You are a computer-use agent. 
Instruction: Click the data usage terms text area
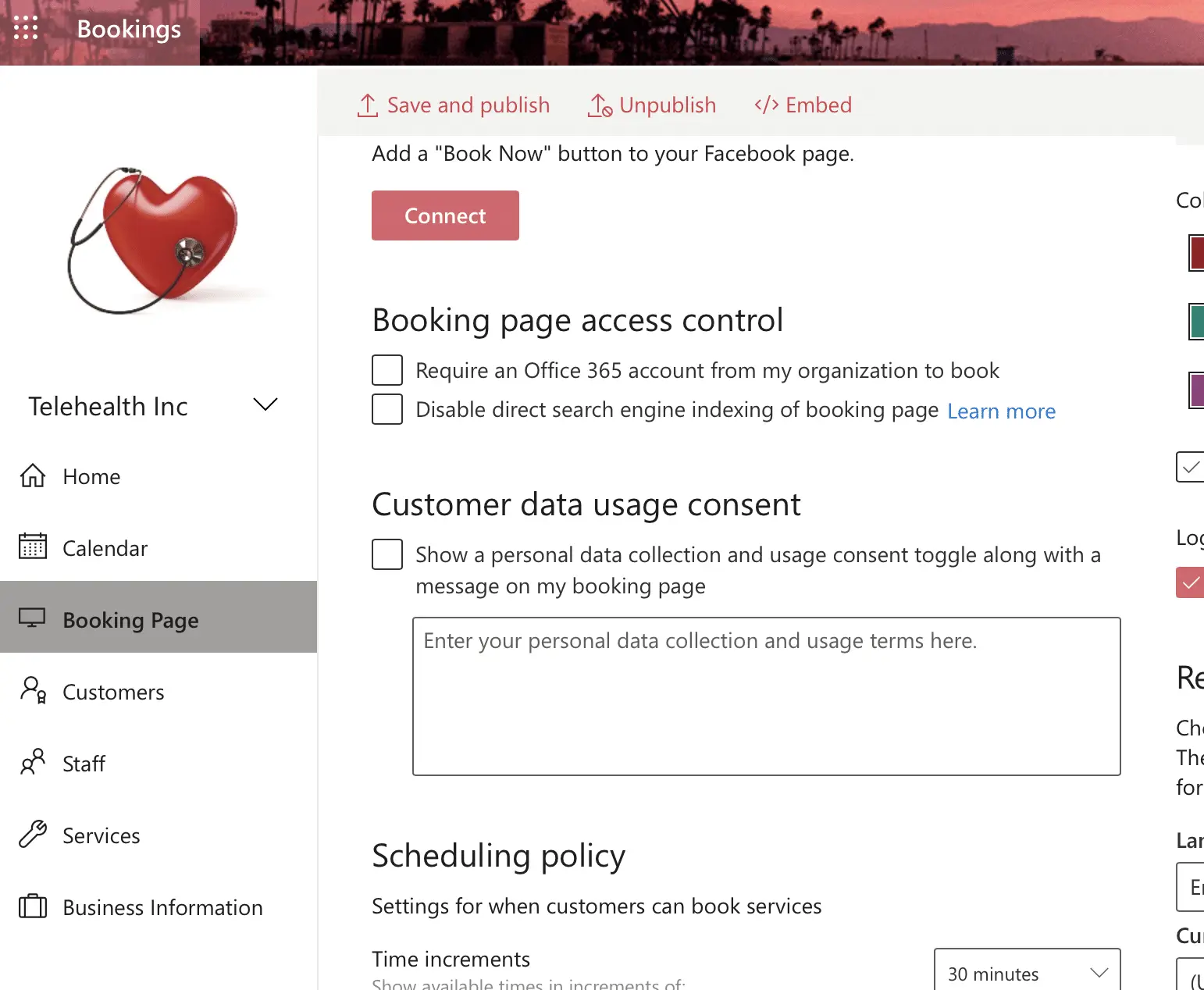pyautogui.click(x=767, y=696)
